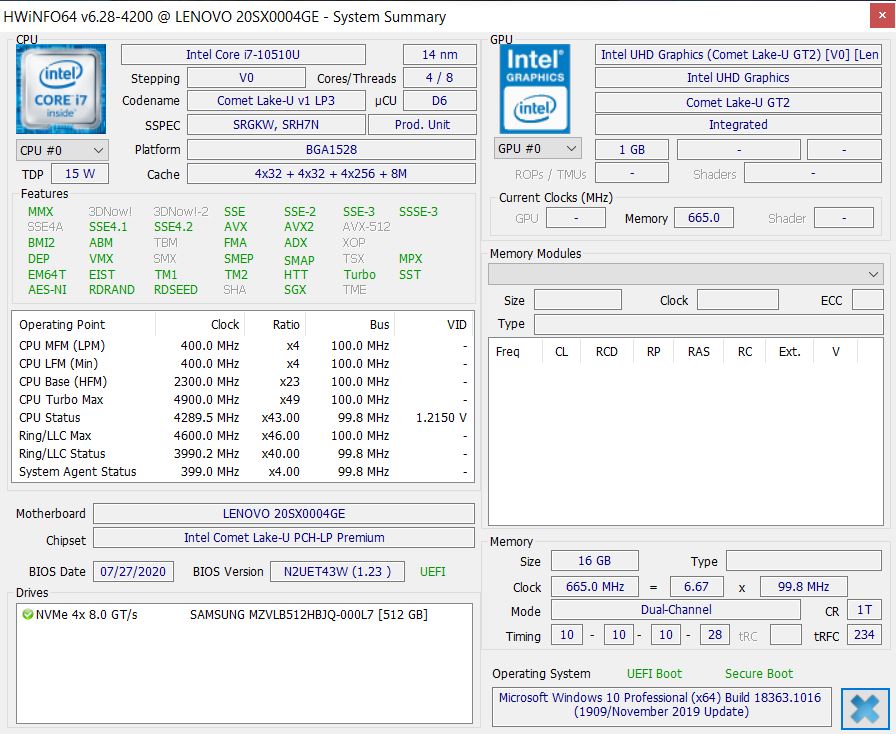This screenshot has height=734, width=896.
Task: Click the Secure Boot label
Action: 759,674
